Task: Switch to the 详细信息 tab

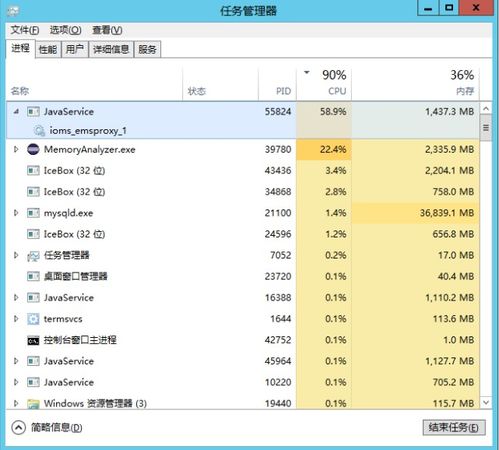Action: 111,50
